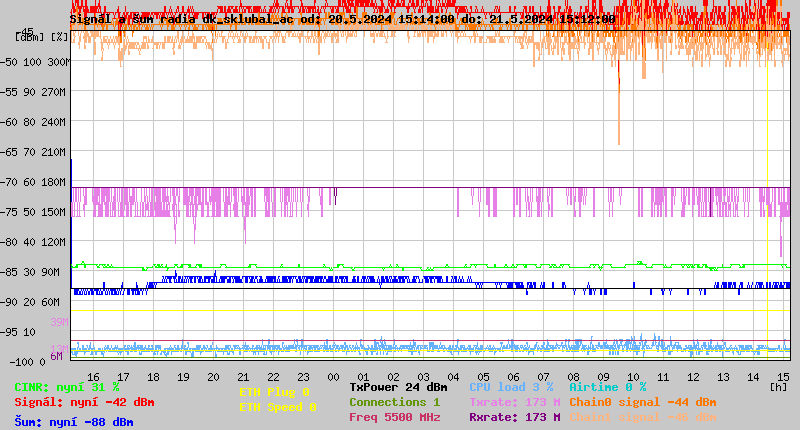Select the 'CINR: nyní 31 %' legend entry

point(67,387)
